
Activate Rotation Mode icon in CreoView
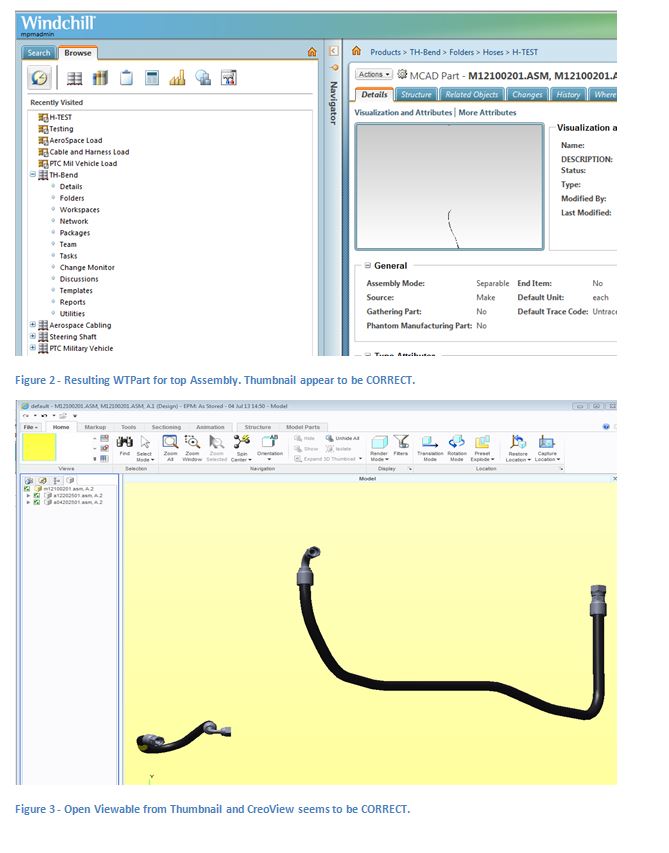coord(456,442)
